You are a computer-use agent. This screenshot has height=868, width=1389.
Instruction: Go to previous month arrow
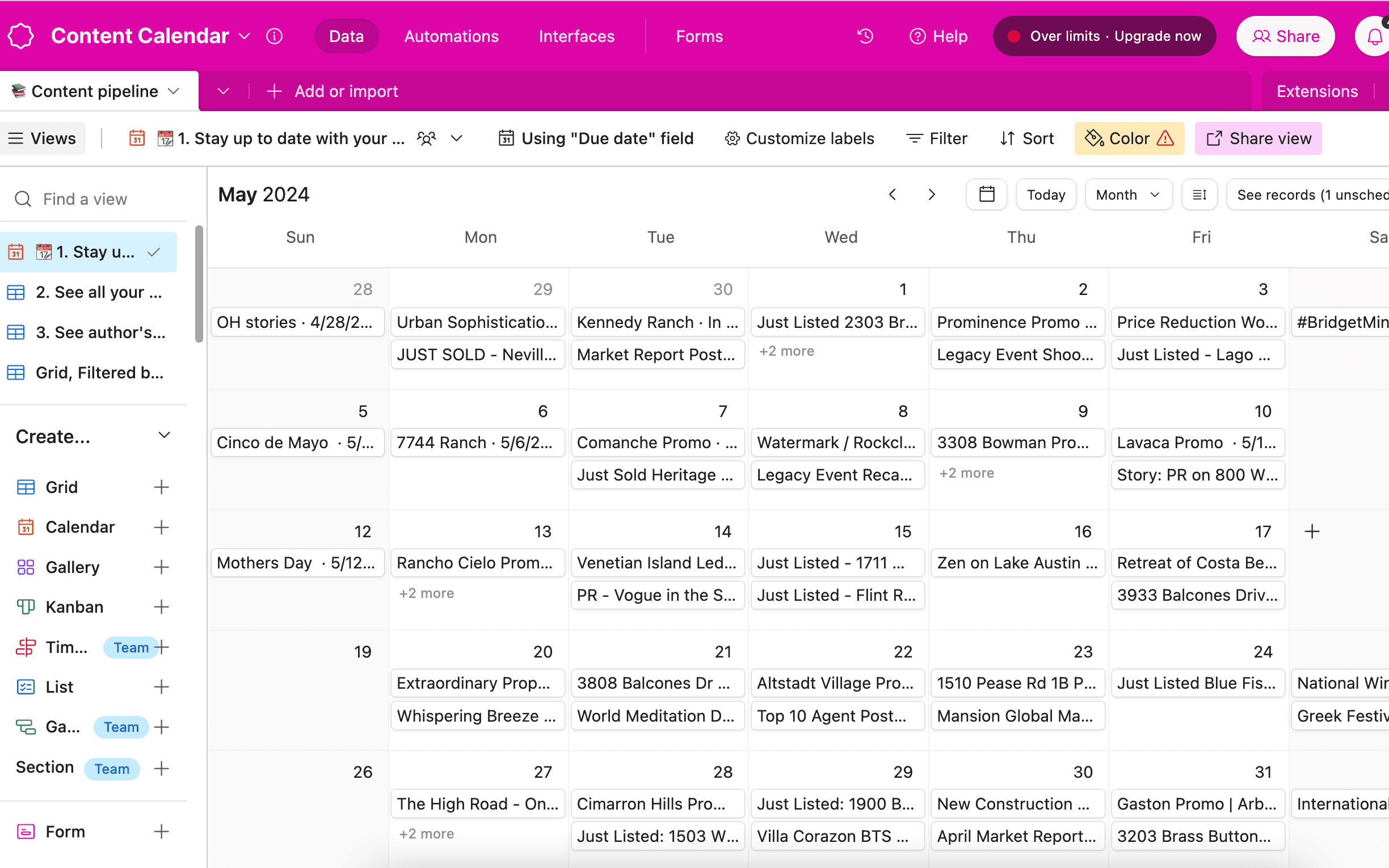pos(893,195)
